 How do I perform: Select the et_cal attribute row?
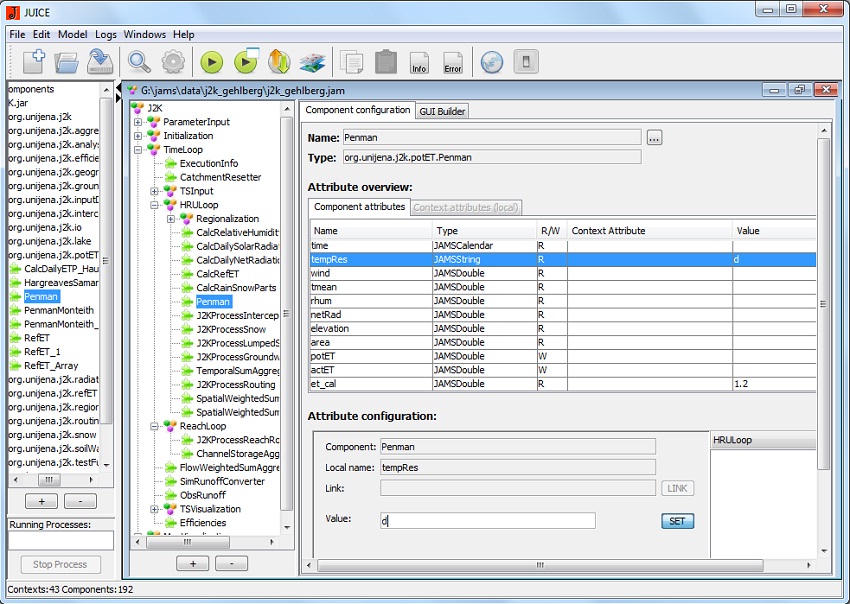pos(560,384)
